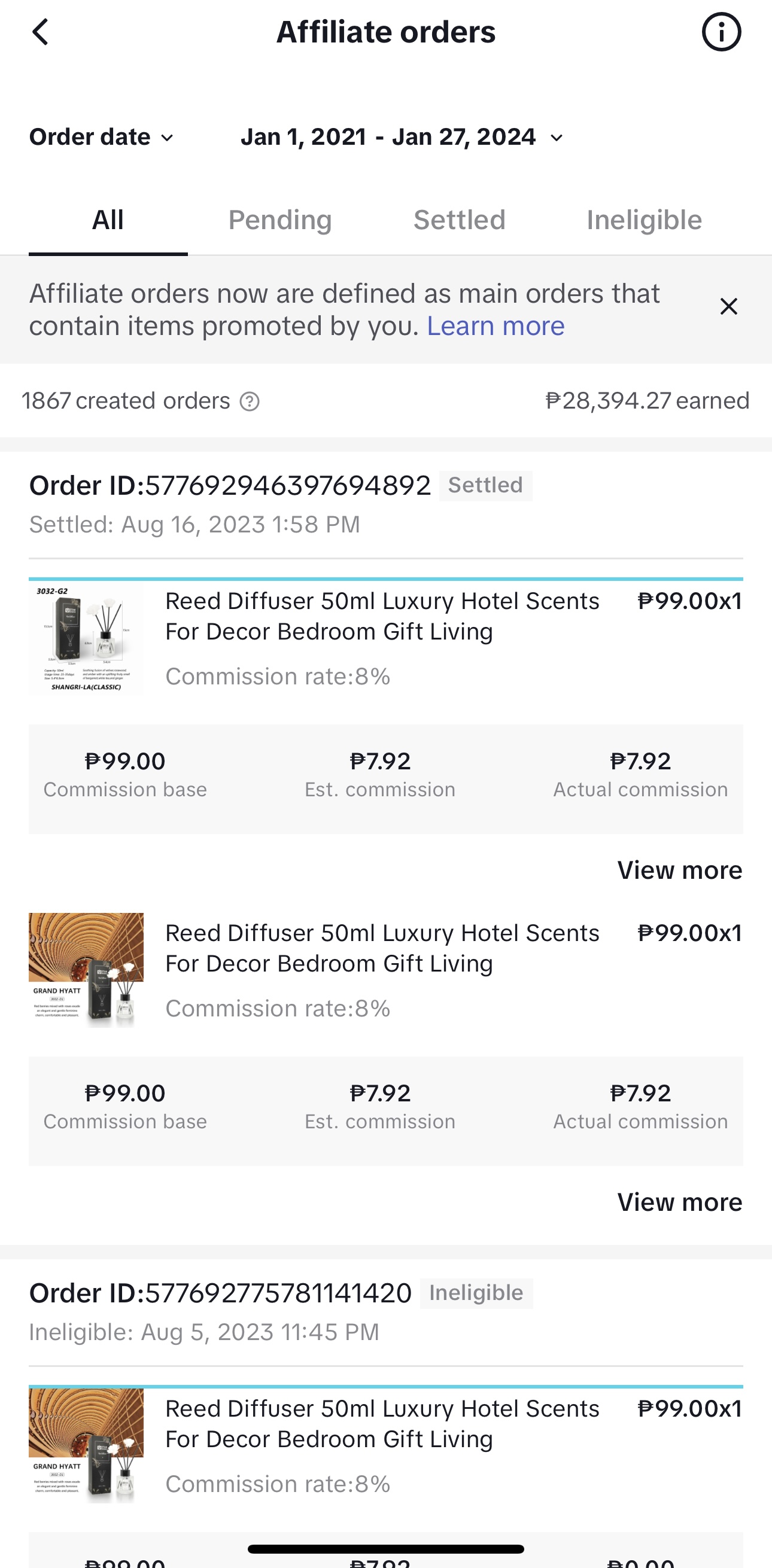Tap the Grand Hyatt thumbnail in settled order
772x1568 pixels.
(86, 970)
